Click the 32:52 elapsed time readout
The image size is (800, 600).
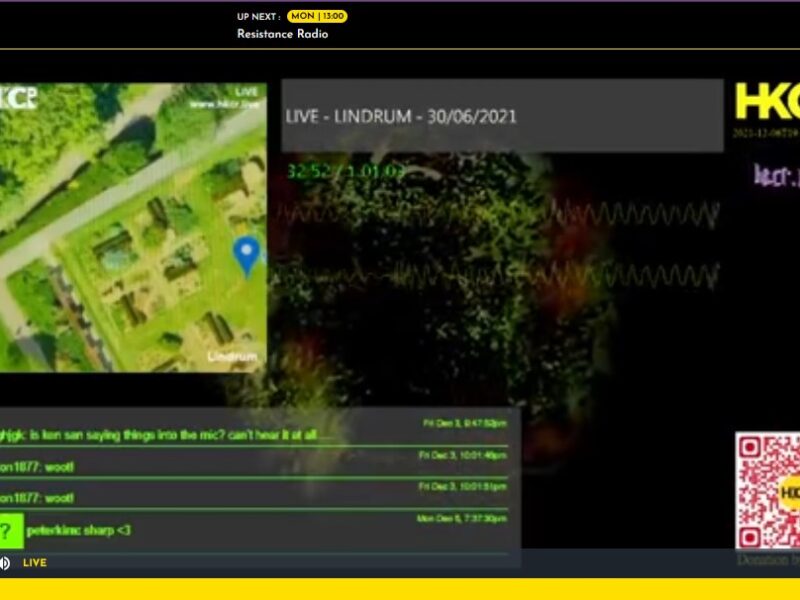click(308, 171)
